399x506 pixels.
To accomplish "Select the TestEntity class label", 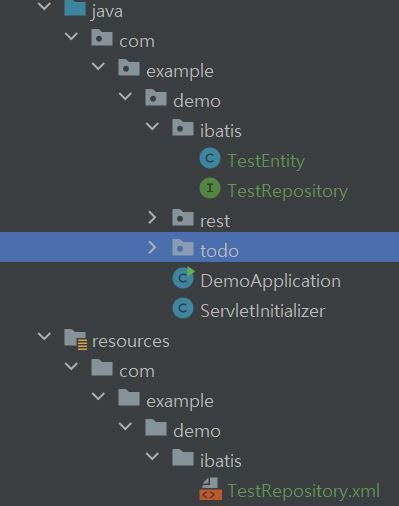I will 266,161.
